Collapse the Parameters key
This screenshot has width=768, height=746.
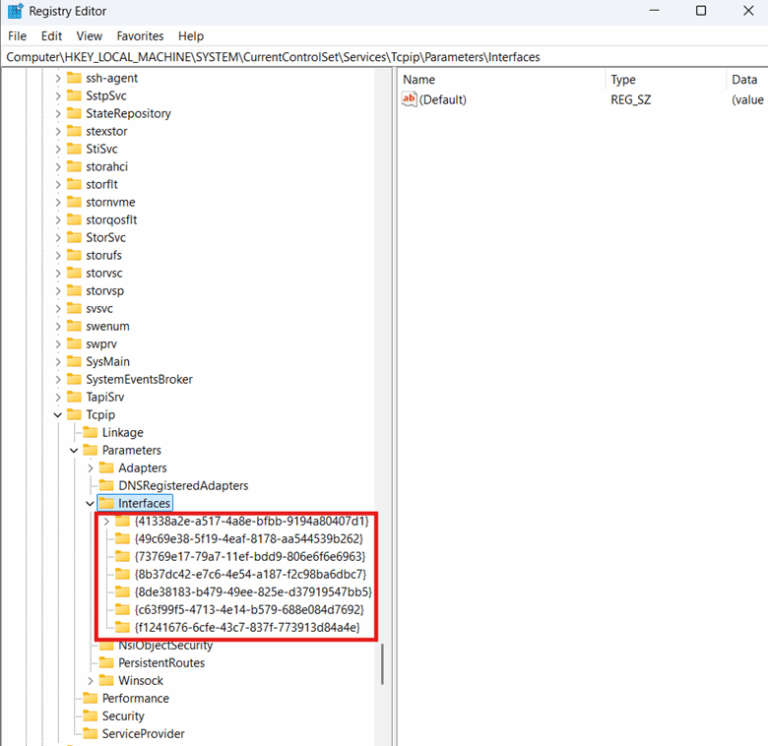click(x=74, y=450)
